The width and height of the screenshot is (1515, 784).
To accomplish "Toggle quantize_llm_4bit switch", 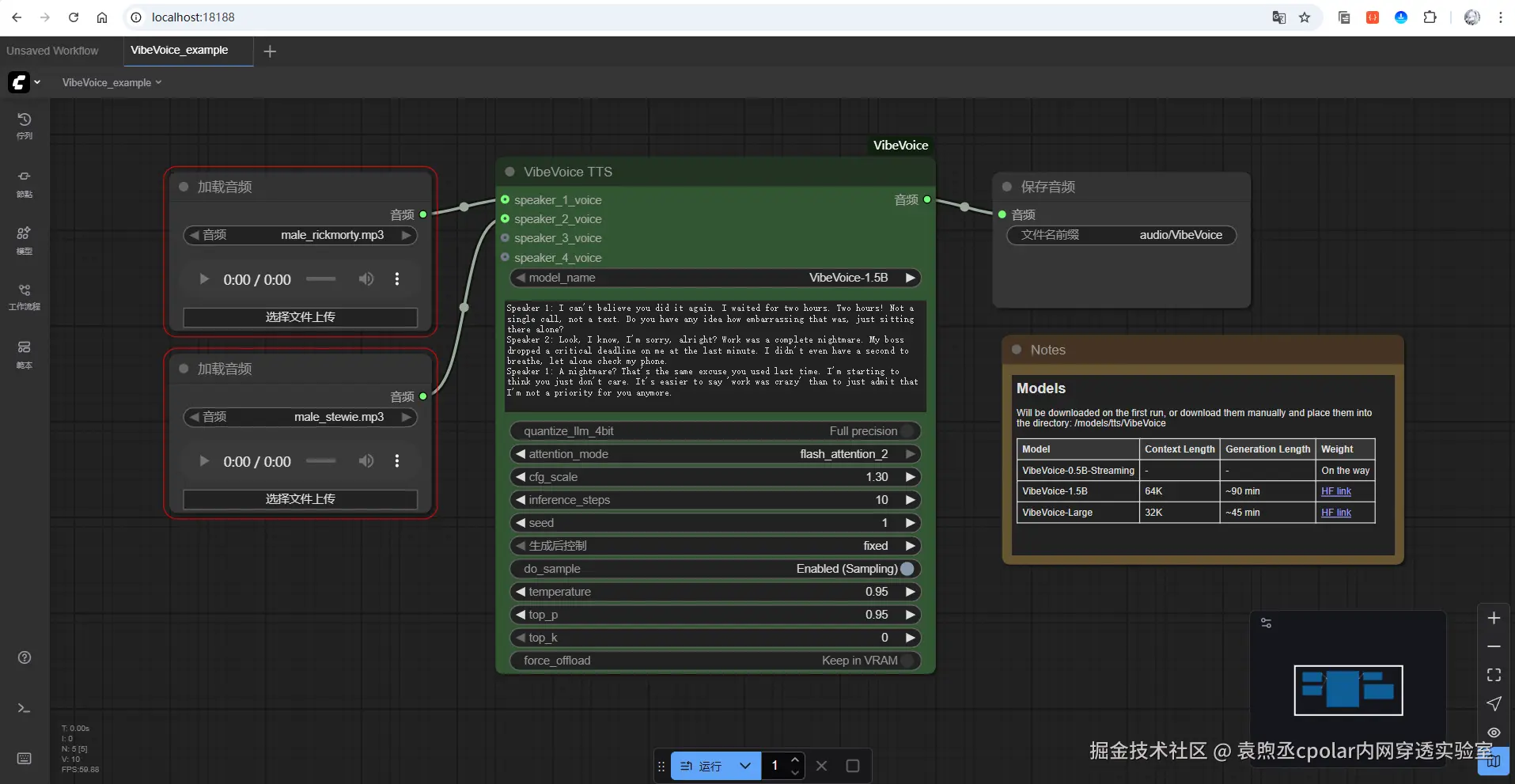I will (x=907, y=431).
